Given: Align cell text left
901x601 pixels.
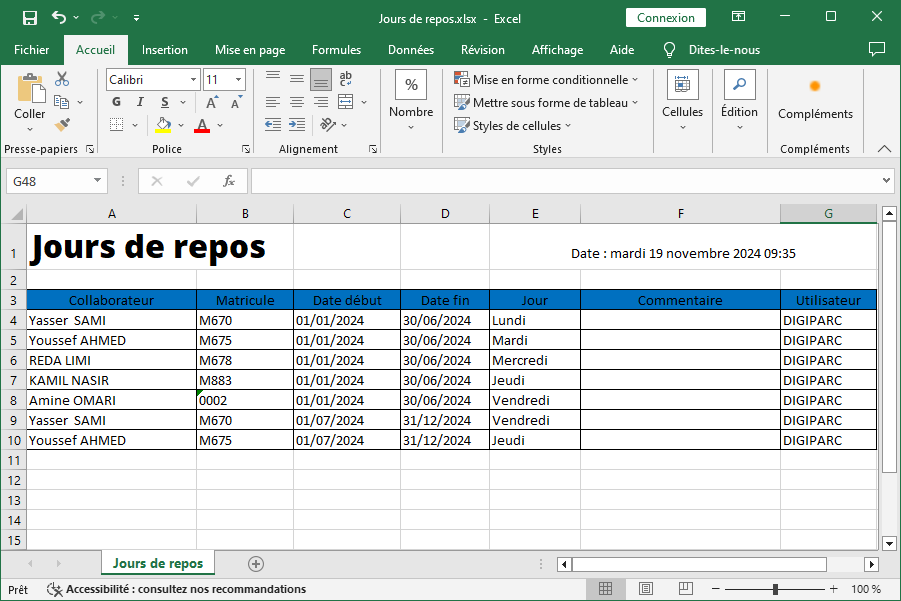Looking at the screenshot, I should tap(273, 102).
